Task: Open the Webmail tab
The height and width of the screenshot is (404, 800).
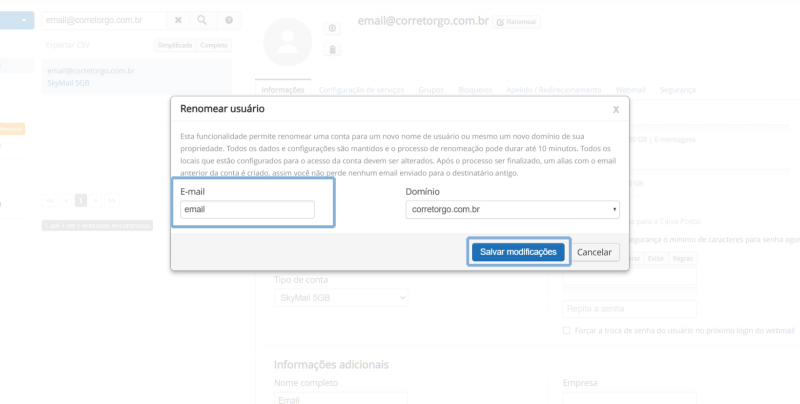Action: click(x=630, y=90)
